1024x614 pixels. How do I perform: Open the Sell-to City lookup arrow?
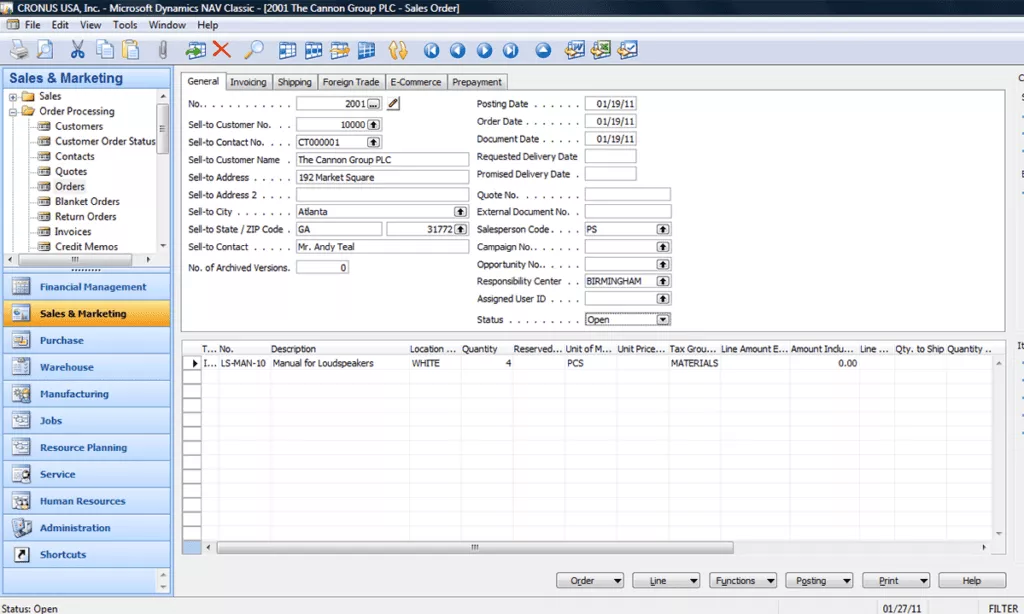[x=460, y=212]
